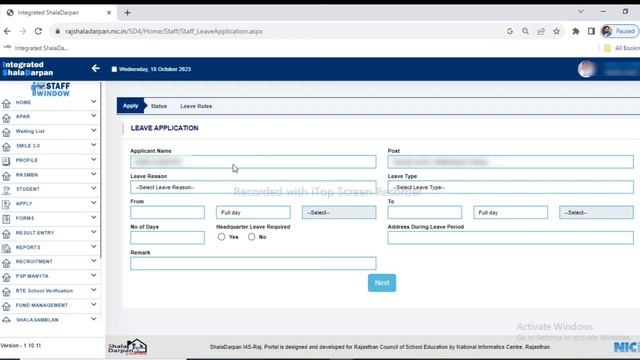Click the Shala Darpan footer logo
This screenshot has width=640, height=360.
pyautogui.click(x=127, y=347)
